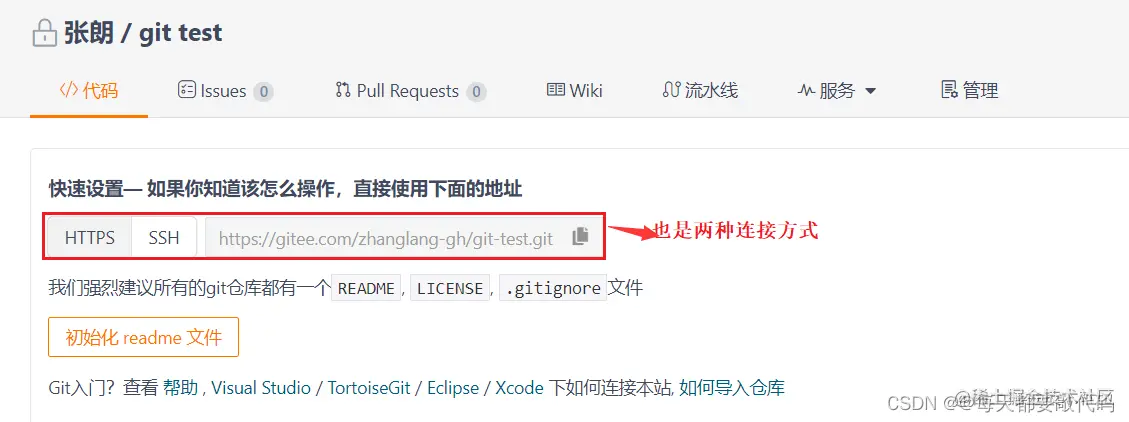The image size is (1129, 422).
Task: Click the 管理 settings document icon
Action: 950,90
